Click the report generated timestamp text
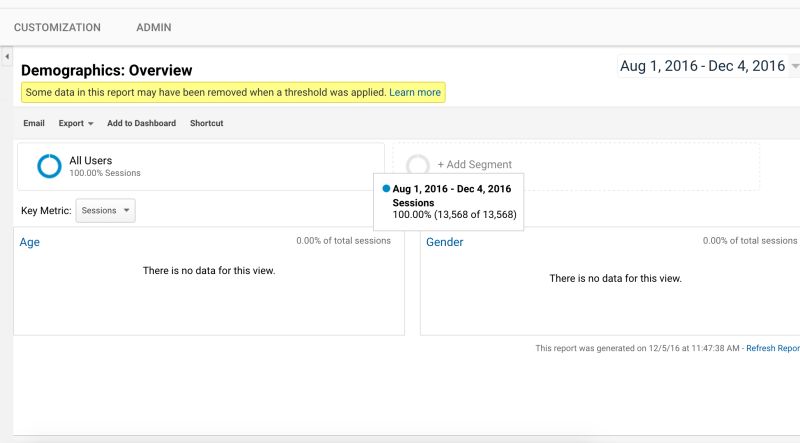 637,348
